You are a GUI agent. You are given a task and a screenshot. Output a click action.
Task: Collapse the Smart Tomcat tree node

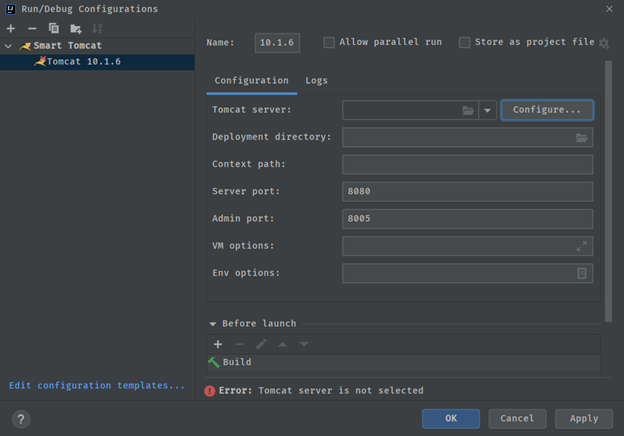click(x=8, y=46)
